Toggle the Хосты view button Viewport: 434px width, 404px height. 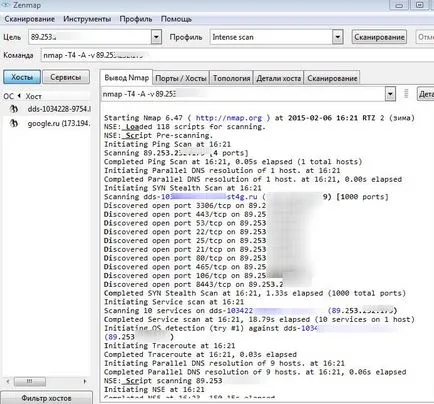[x=22, y=77]
